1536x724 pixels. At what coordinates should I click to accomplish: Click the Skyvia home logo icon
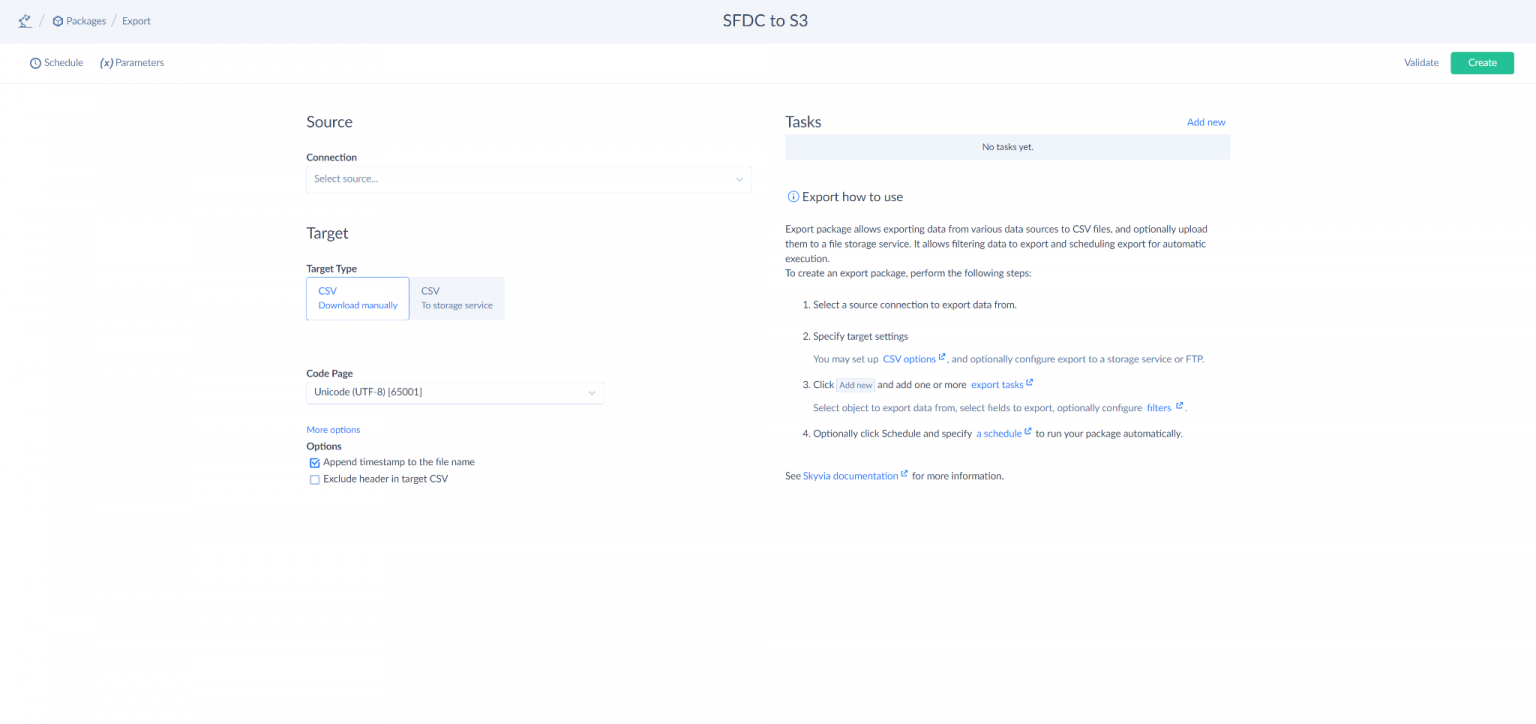24,21
